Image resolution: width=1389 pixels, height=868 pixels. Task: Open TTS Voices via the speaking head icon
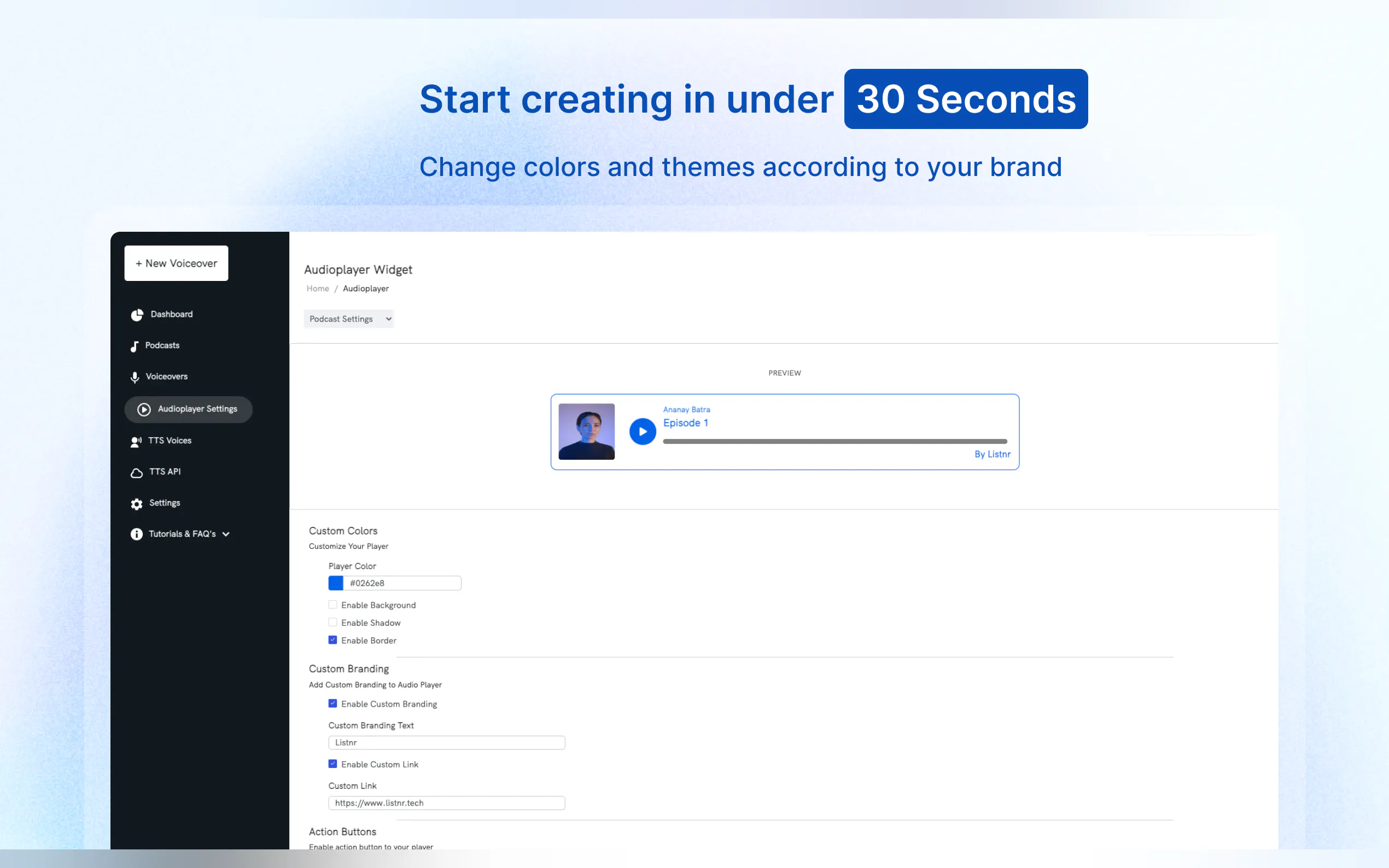pyautogui.click(x=136, y=442)
